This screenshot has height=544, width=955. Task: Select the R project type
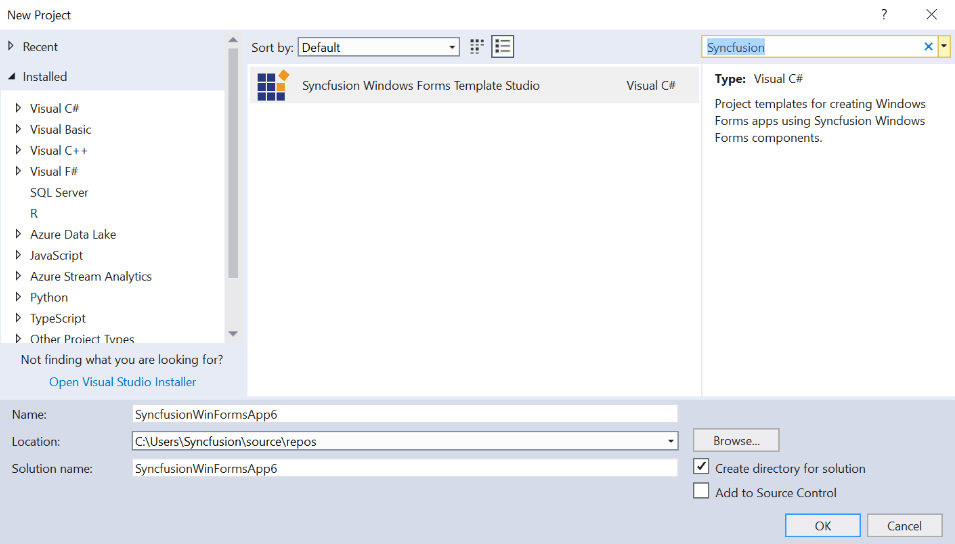(x=34, y=214)
